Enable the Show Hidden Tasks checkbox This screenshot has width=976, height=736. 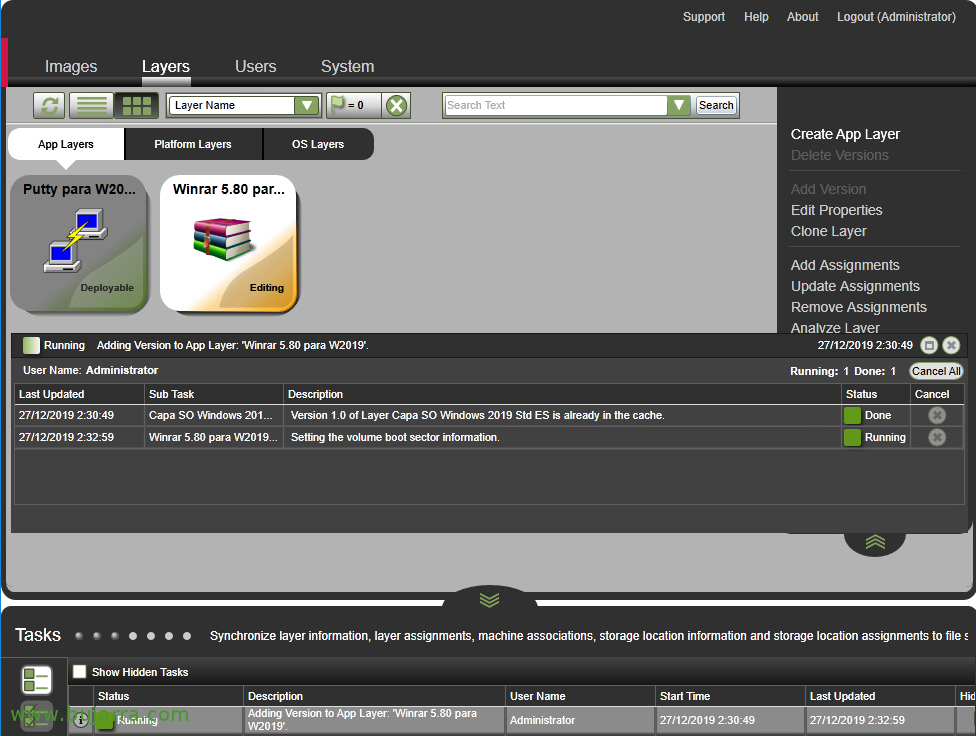(80, 672)
